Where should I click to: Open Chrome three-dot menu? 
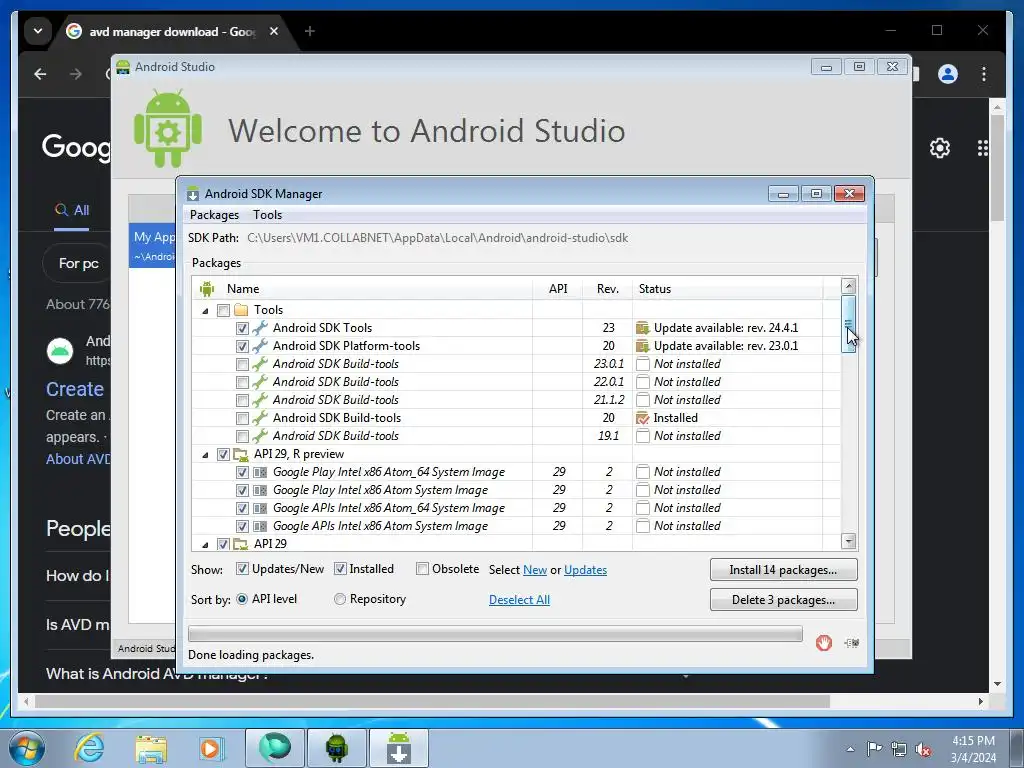[x=984, y=74]
